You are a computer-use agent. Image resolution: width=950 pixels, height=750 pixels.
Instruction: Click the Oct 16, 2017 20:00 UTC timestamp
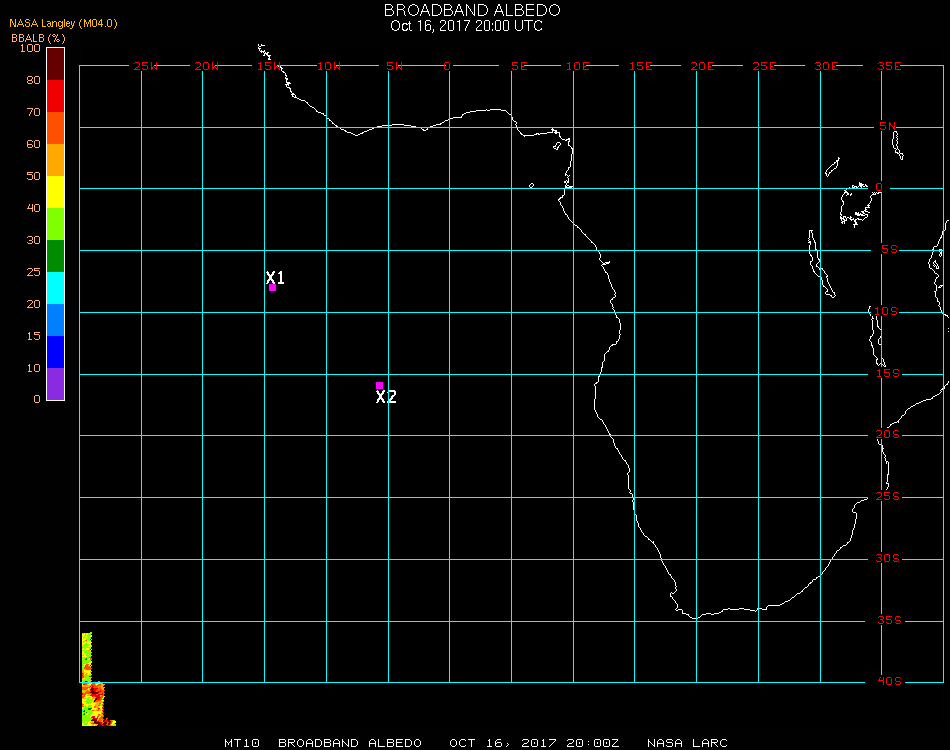[x=467, y=26]
